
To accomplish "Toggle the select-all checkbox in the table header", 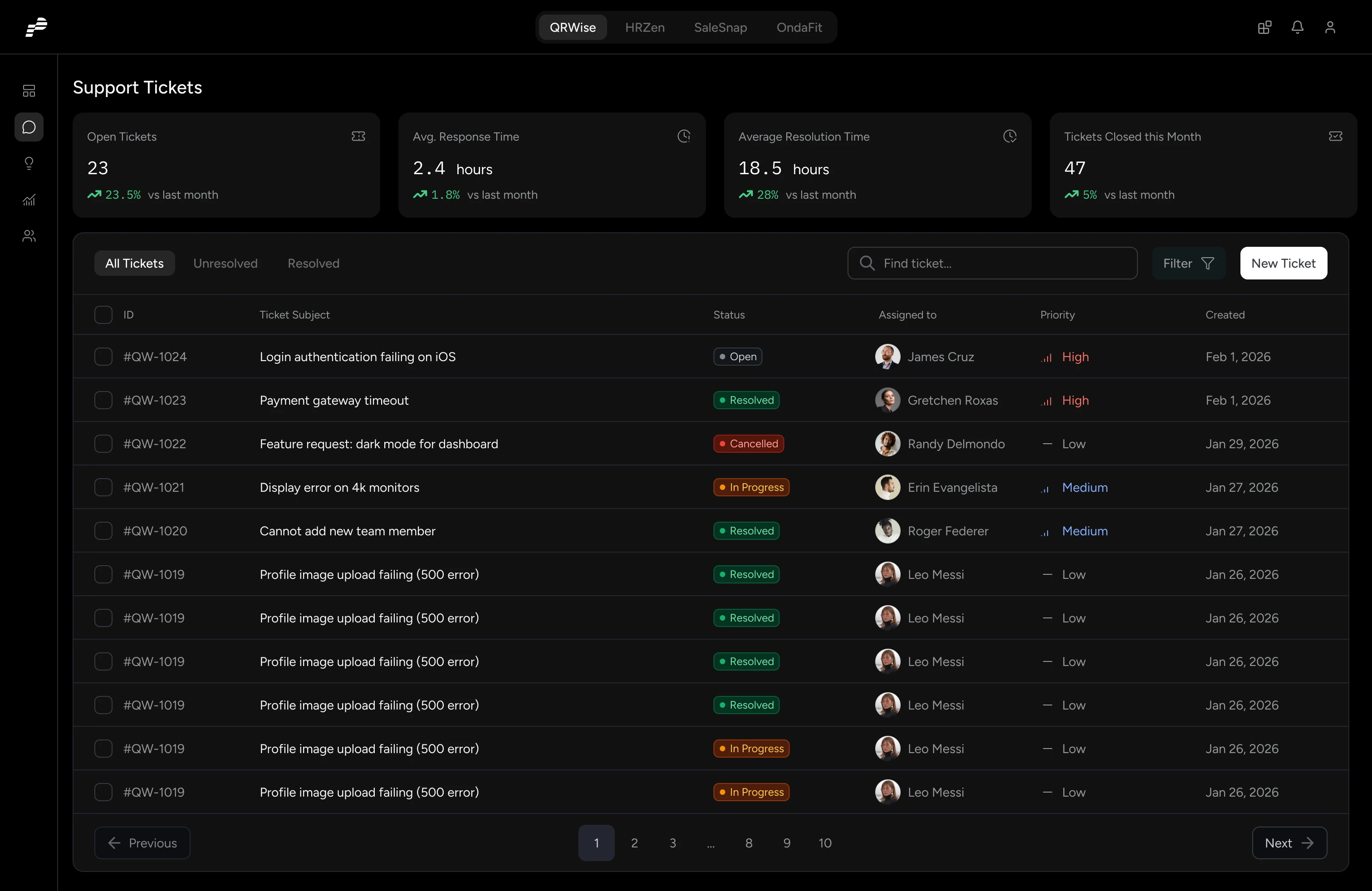I will coord(103,315).
